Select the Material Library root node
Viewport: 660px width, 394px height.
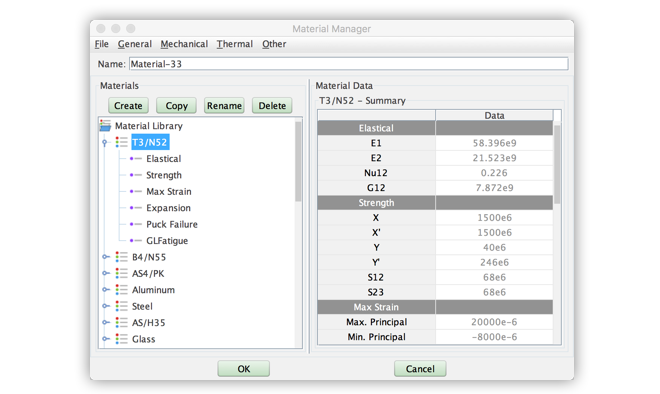pos(149,126)
